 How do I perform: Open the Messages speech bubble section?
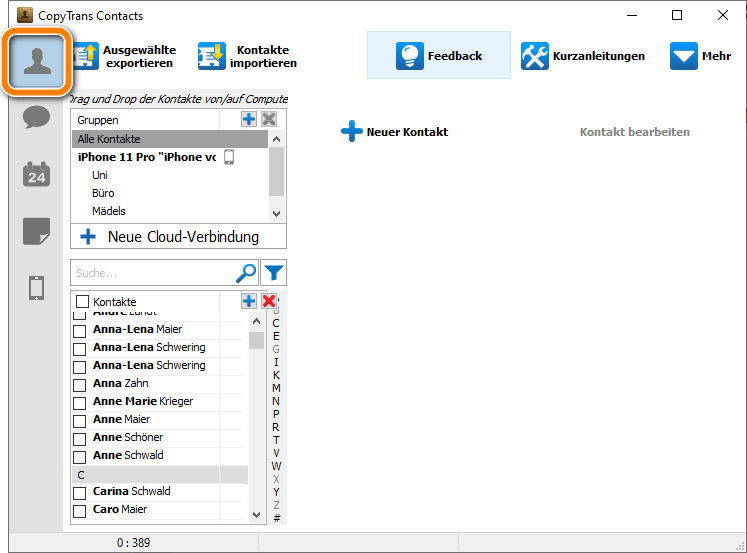click(x=36, y=117)
